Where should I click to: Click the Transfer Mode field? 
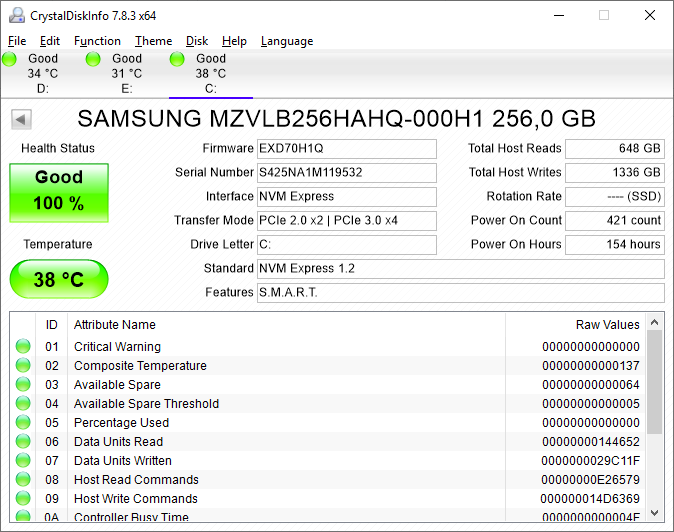[347, 221]
